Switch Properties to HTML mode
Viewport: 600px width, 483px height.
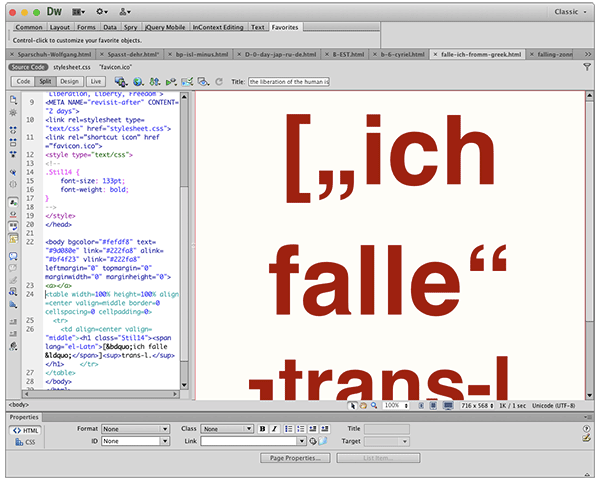[26, 431]
